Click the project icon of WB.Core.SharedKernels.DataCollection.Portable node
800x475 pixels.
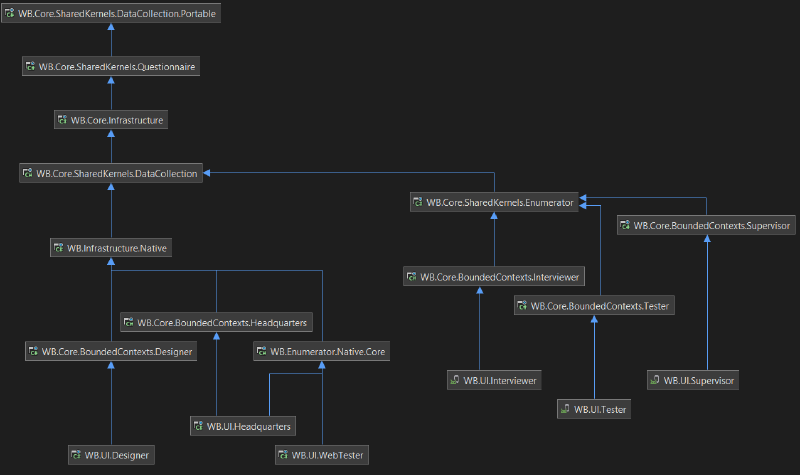pyautogui.click(x=11, y=14)
